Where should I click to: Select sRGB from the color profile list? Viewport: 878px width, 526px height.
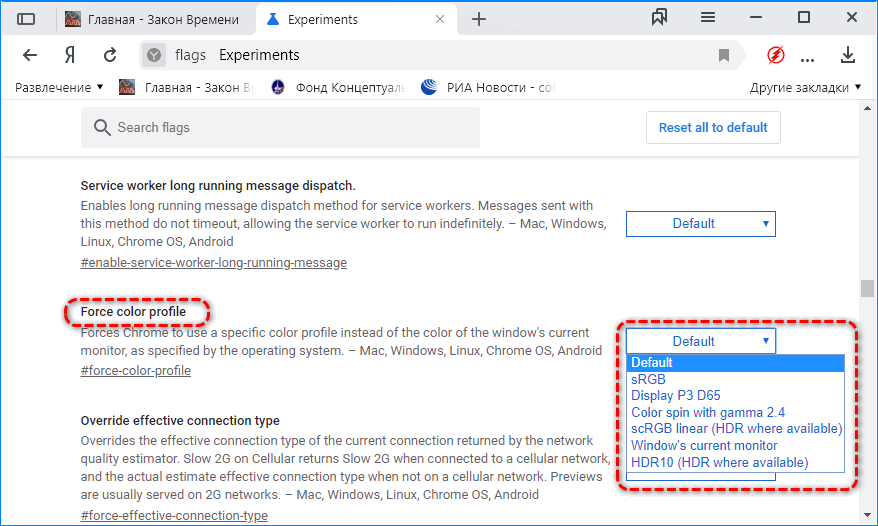coord(648,379)
